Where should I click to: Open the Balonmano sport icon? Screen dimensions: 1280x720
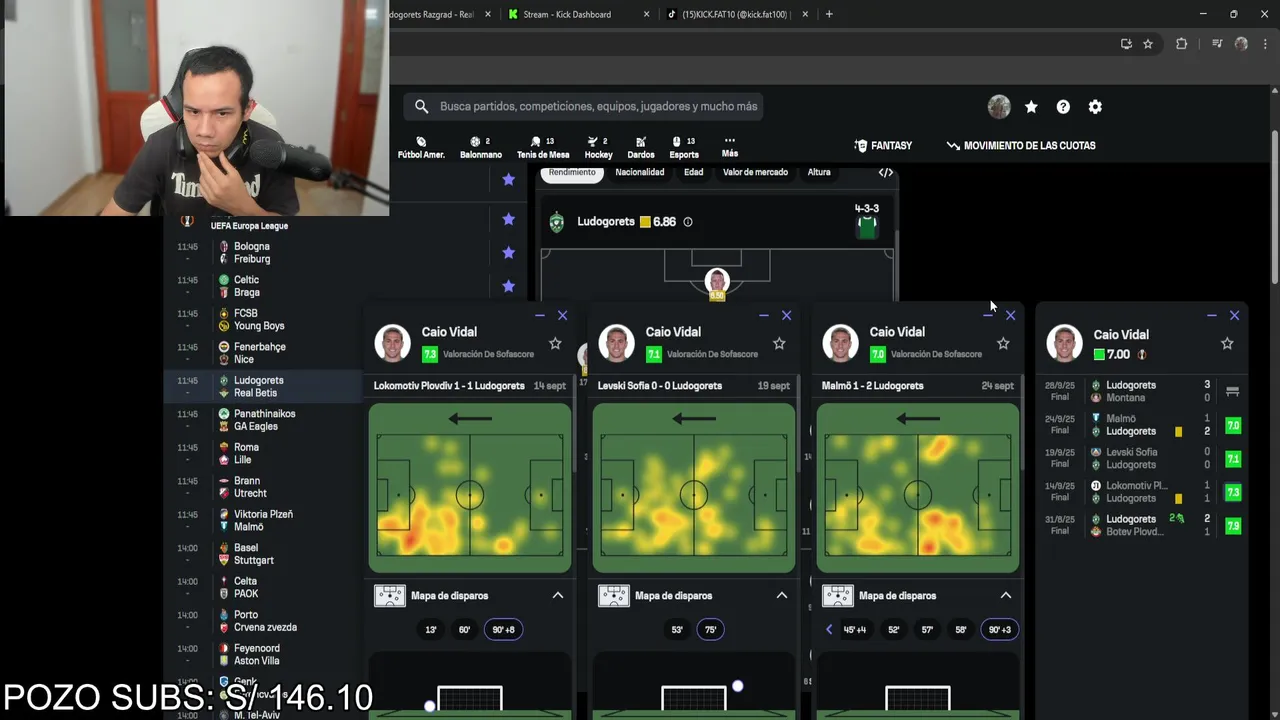481,147
